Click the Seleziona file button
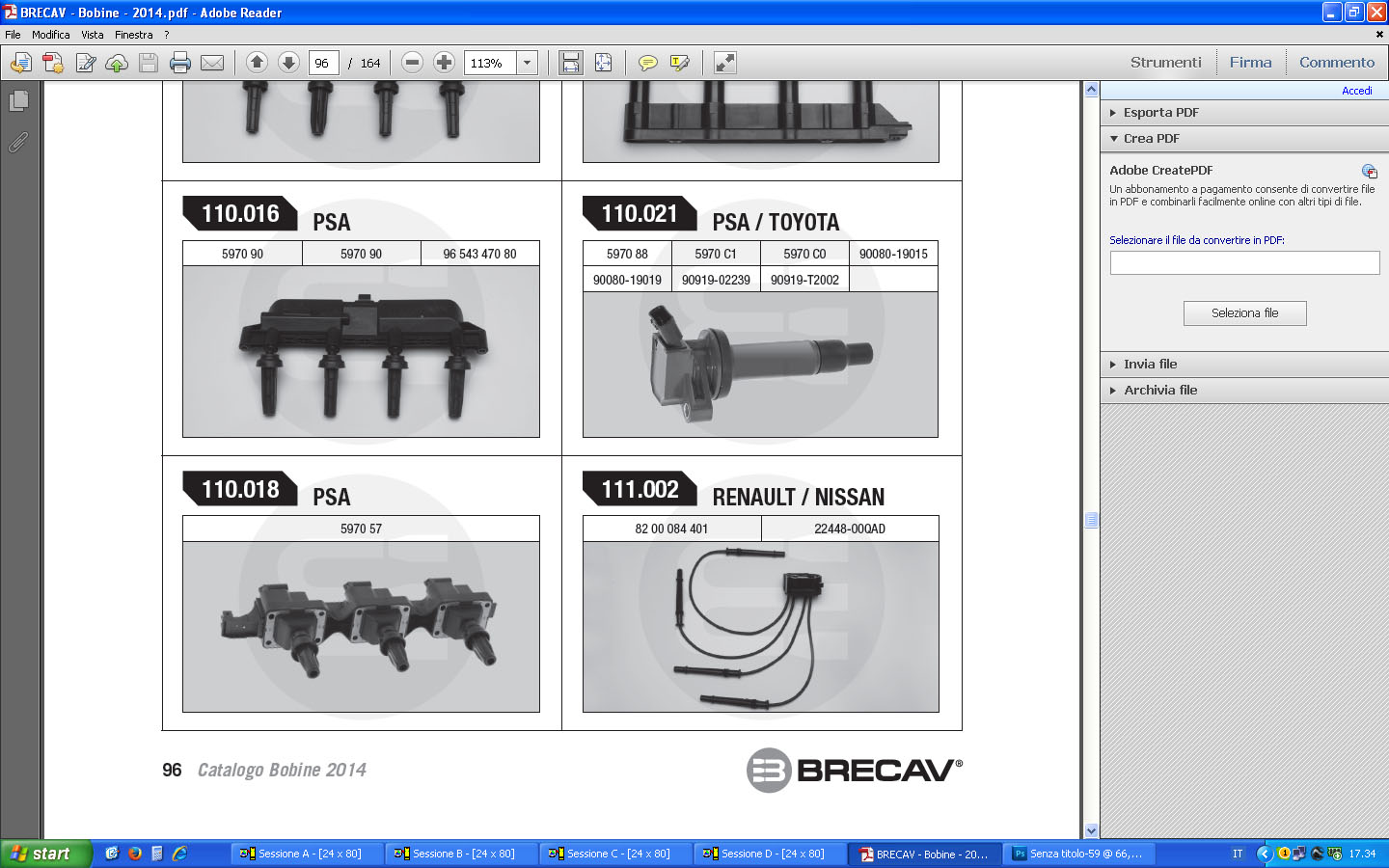The width and height of the screenshot is (1389, 868). tap(1244, 313)
